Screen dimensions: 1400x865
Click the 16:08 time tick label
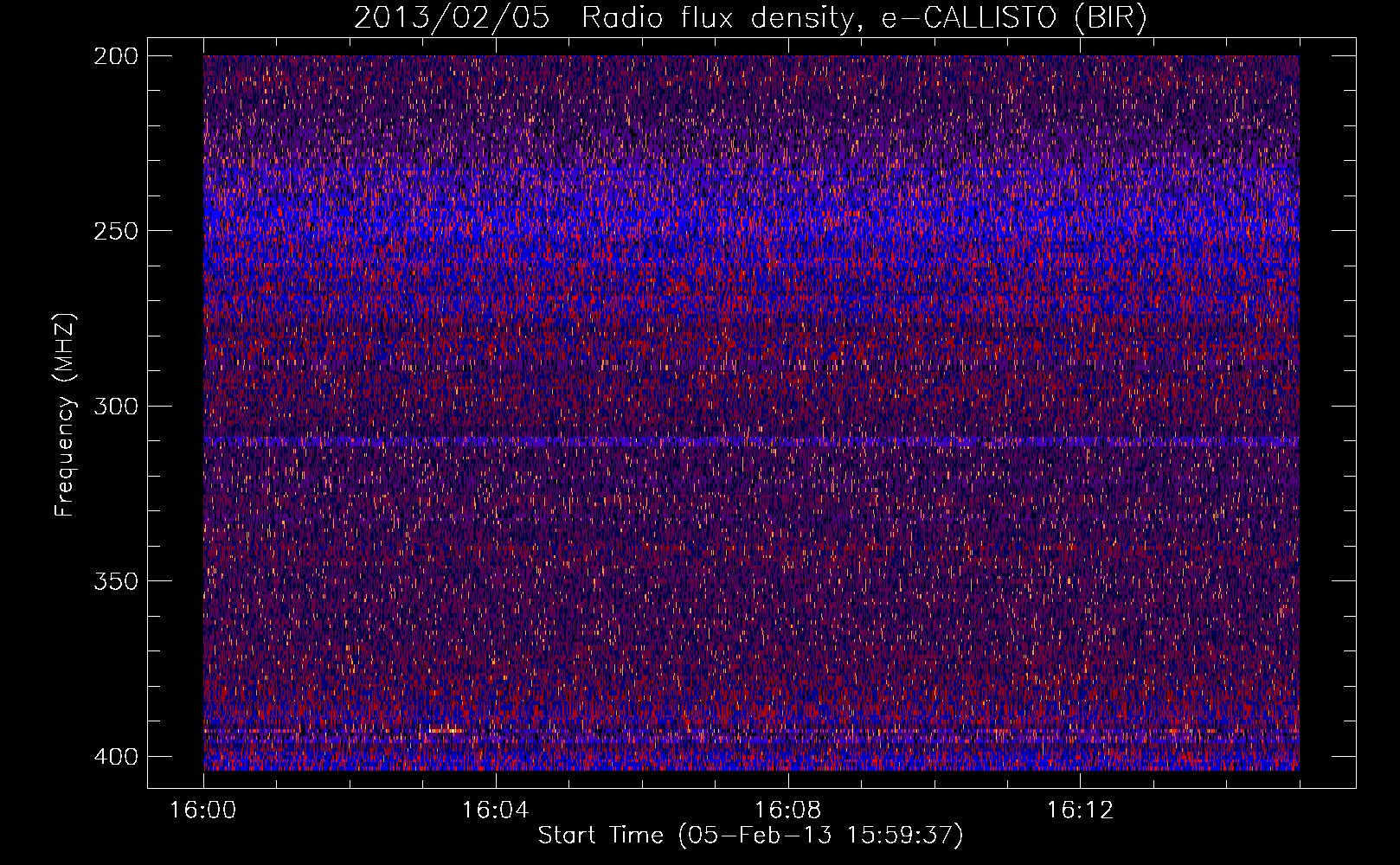click(x=787, y=811)
